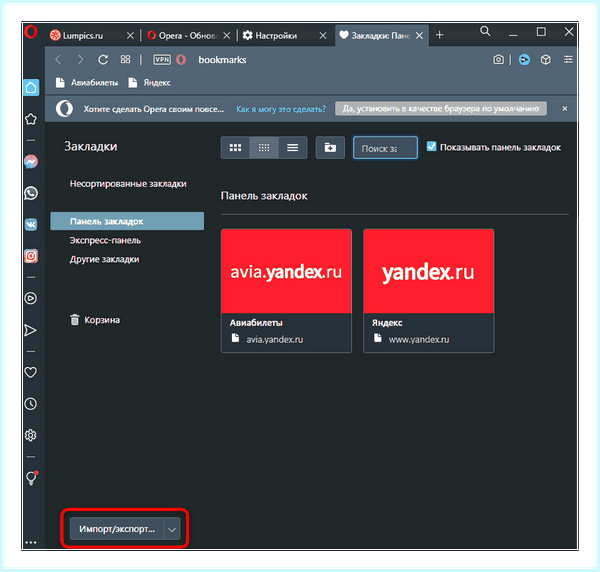This screenshot has width=600, height=572.
Task: Switch to list view
Action: point(293,148)
